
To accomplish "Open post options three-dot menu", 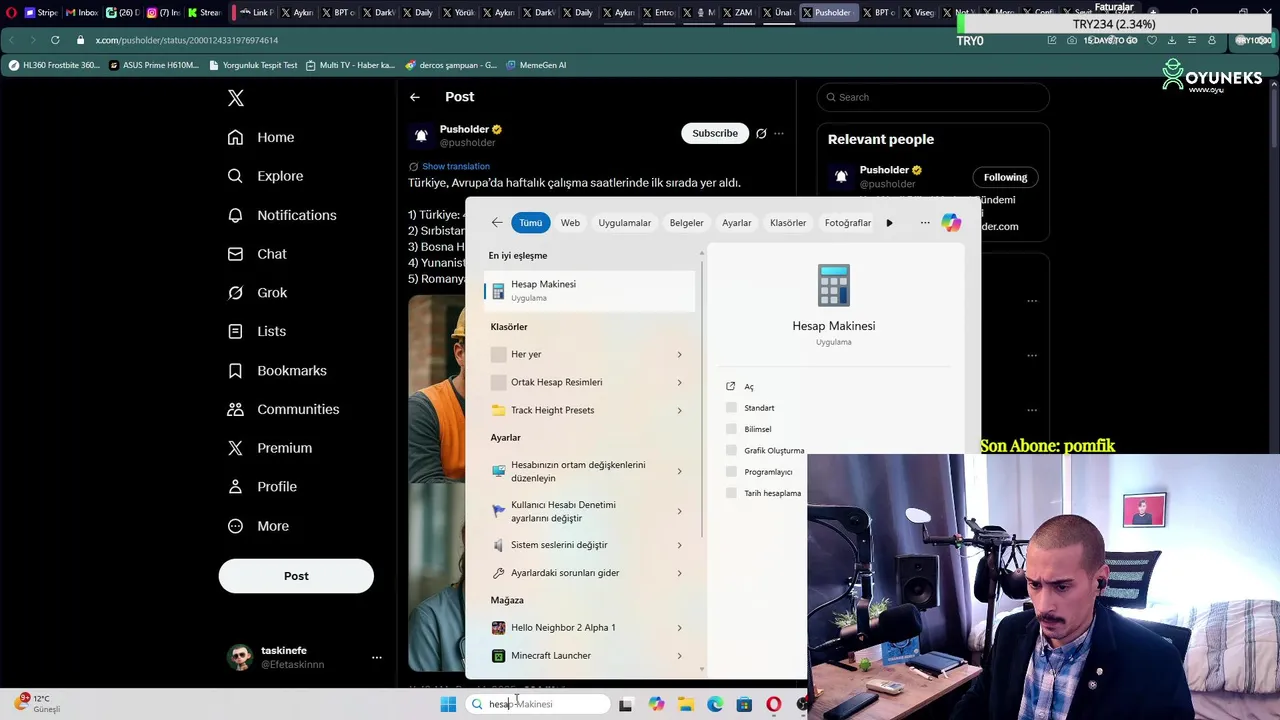I will tap(779, 133).
